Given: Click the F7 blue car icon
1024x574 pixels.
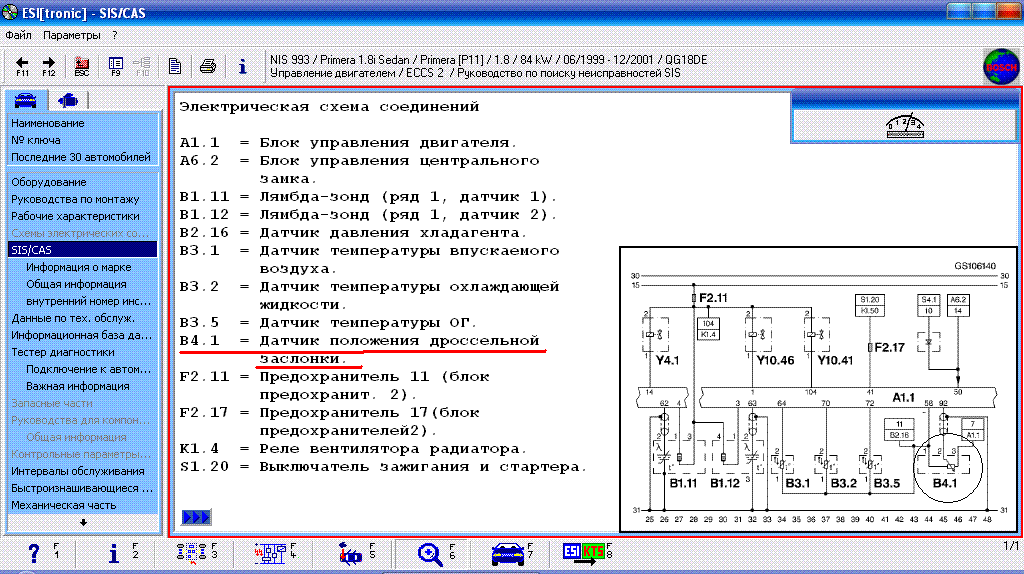Looking at the screenshot, I should (x=507, y=554).
